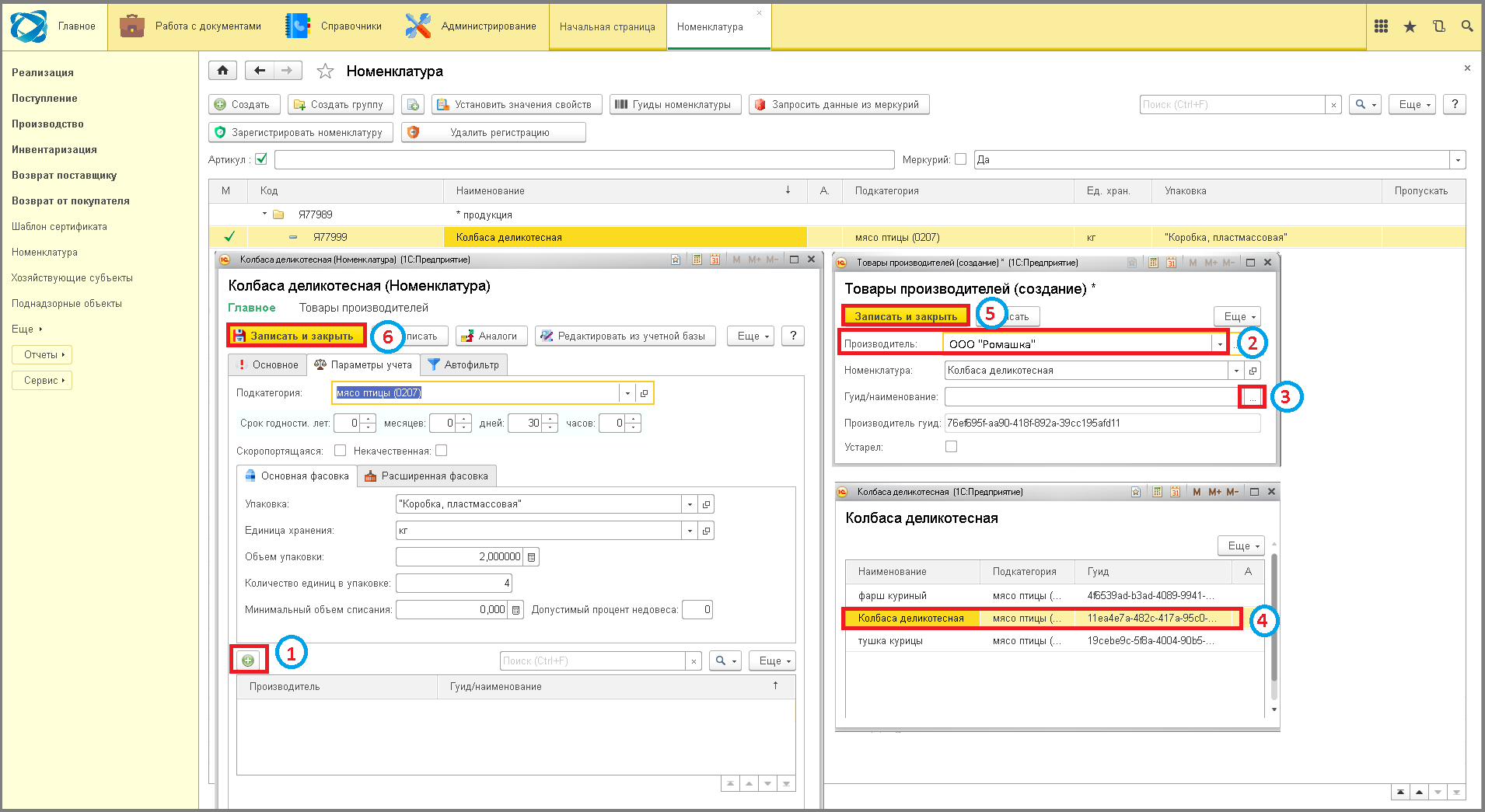
Task: Click the back arrow navigation button
Action: [260, 71]
